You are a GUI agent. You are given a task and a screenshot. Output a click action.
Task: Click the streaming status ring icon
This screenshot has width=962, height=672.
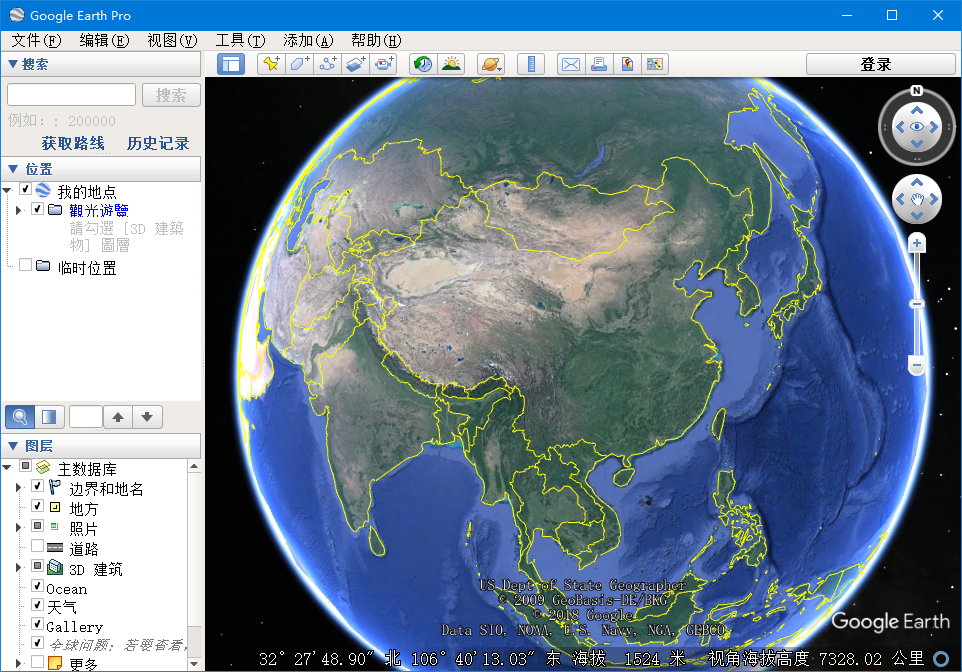point(941,658)
